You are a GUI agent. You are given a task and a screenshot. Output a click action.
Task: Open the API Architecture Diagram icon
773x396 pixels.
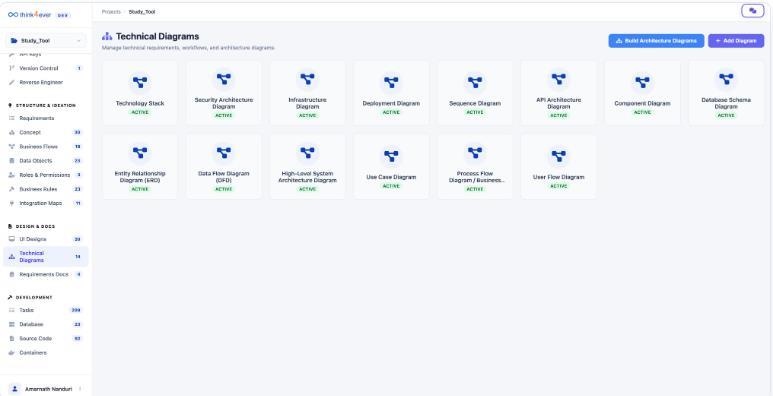(559, 78)
